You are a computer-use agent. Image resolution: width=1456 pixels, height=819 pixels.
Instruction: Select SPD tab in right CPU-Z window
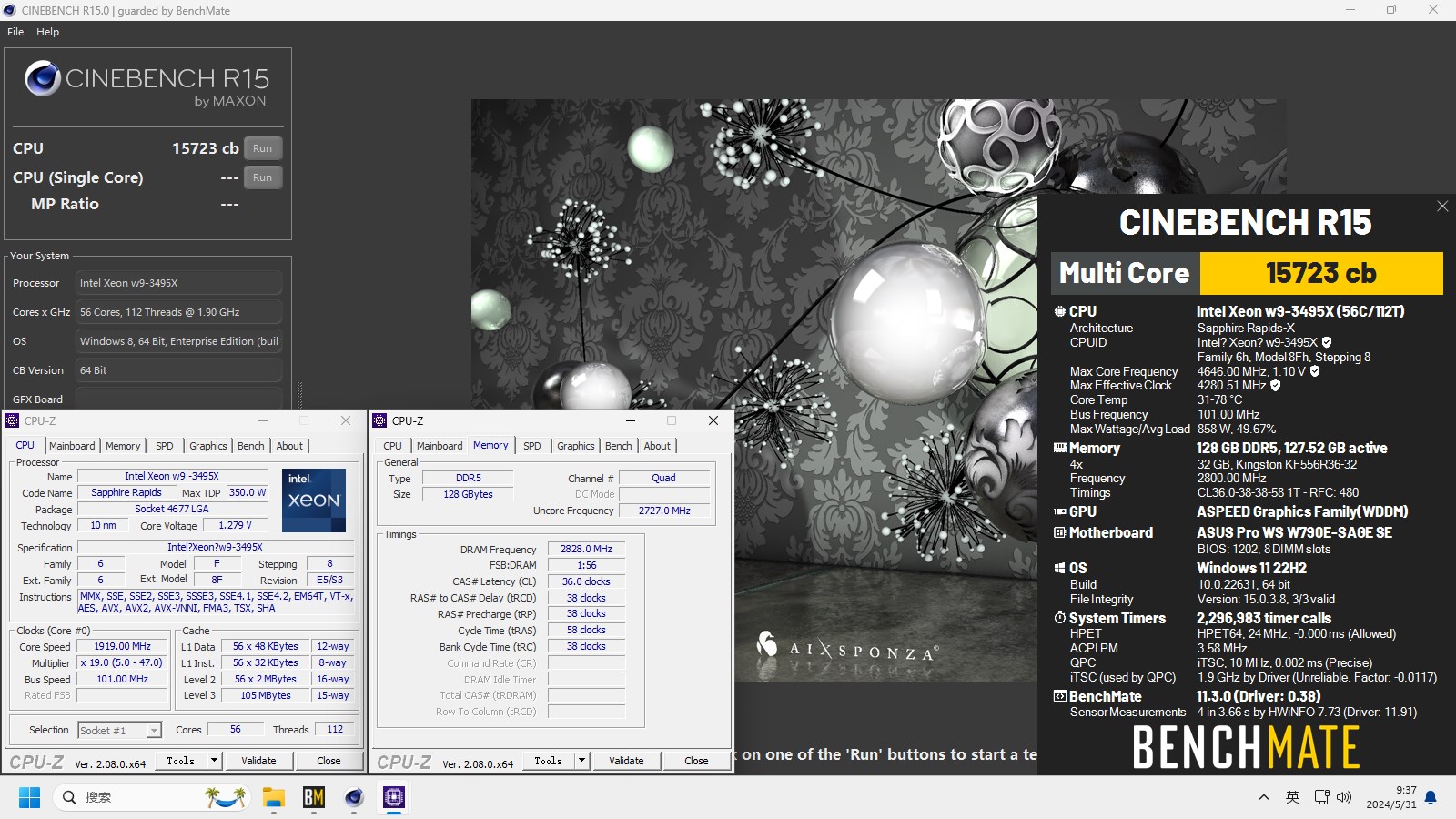pos(532,446)
